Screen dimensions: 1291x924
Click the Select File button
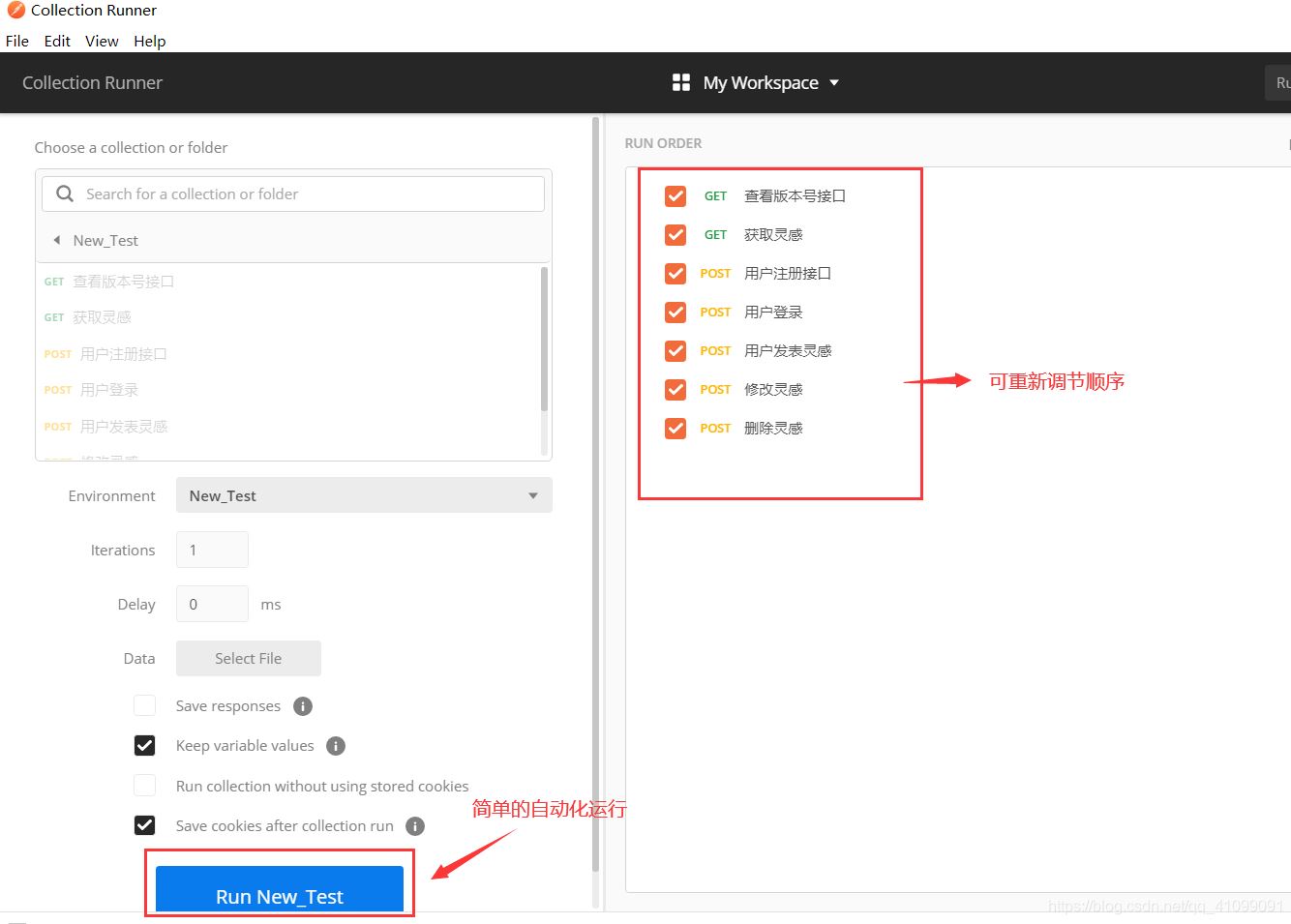point(249,658)
